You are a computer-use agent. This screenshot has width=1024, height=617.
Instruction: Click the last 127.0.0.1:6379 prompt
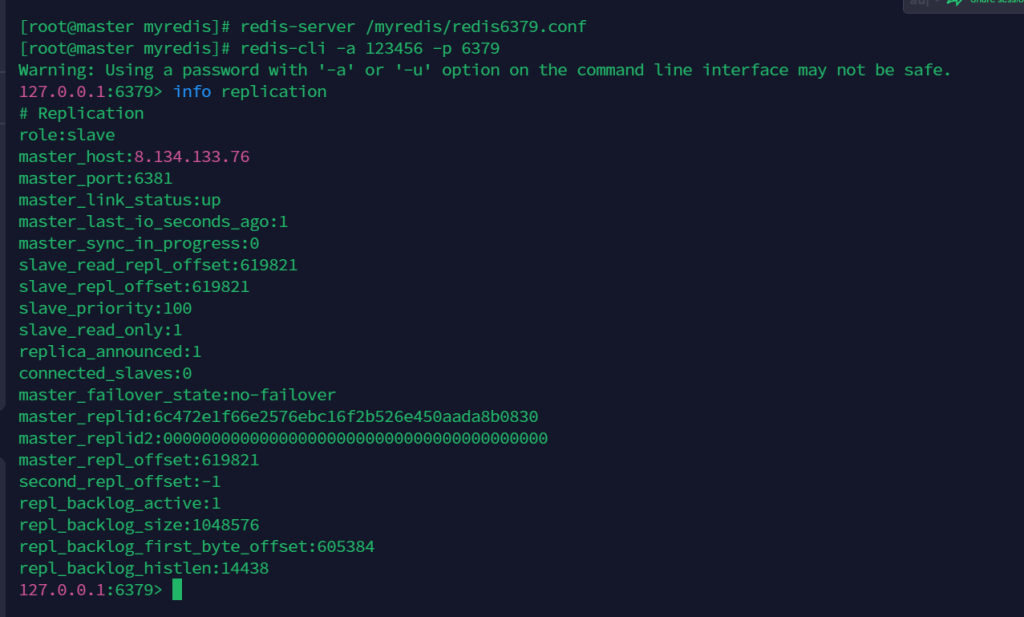(x=90, y=590)
